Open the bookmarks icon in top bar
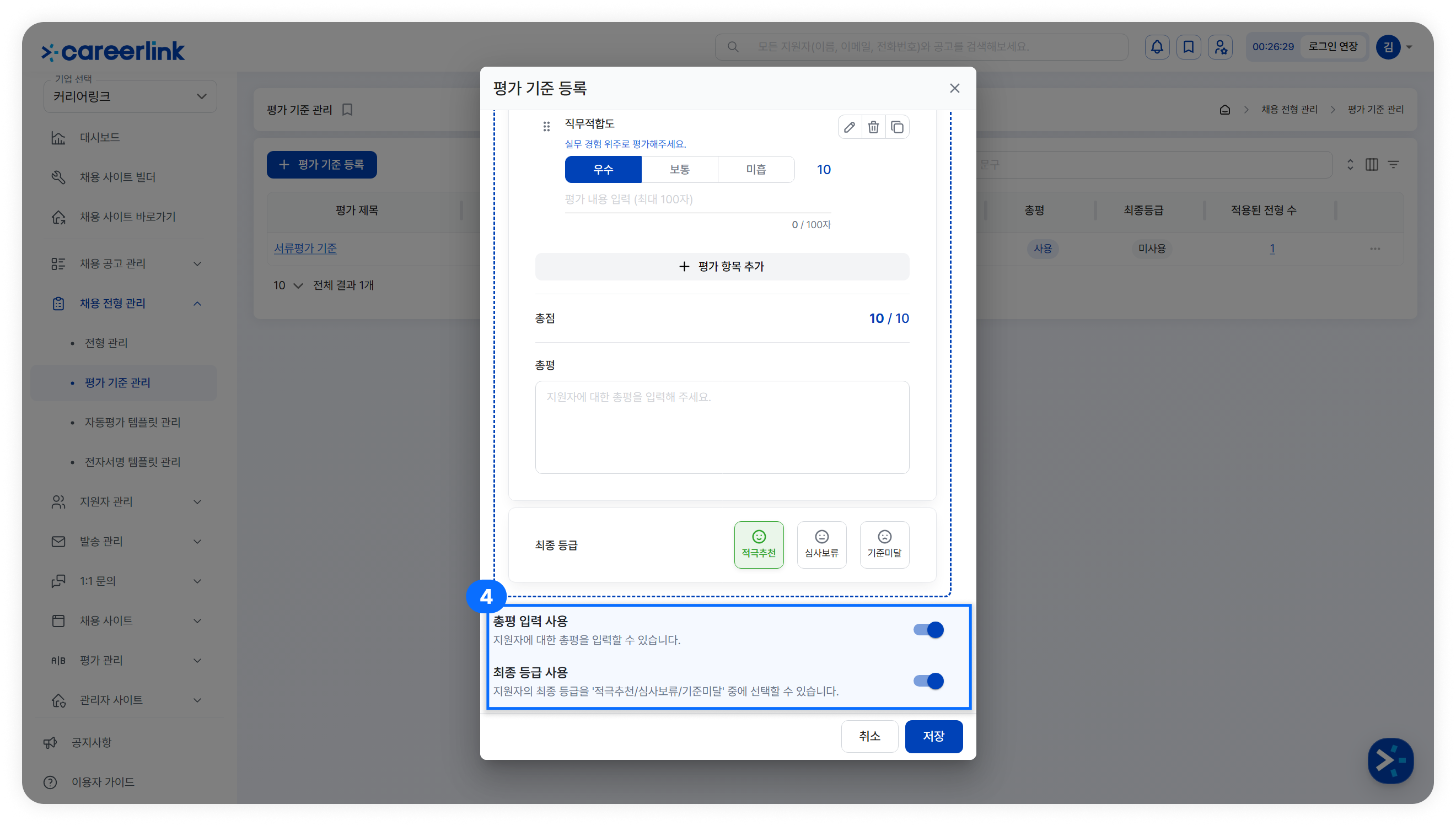Image resolution: width=1456 pixels, height=826 pixels. [x=1188, y=47]
